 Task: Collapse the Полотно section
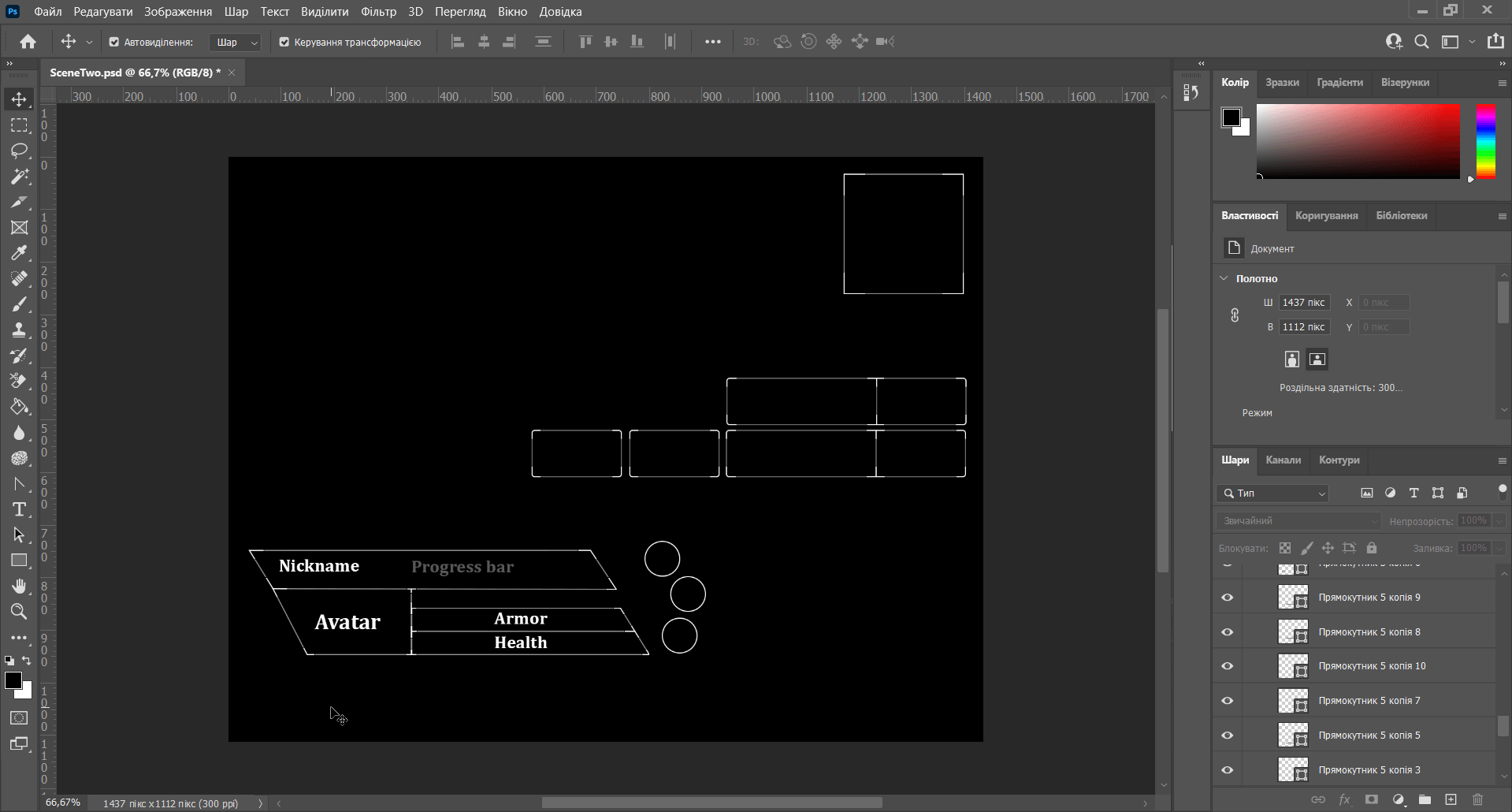click(1224, 278)
